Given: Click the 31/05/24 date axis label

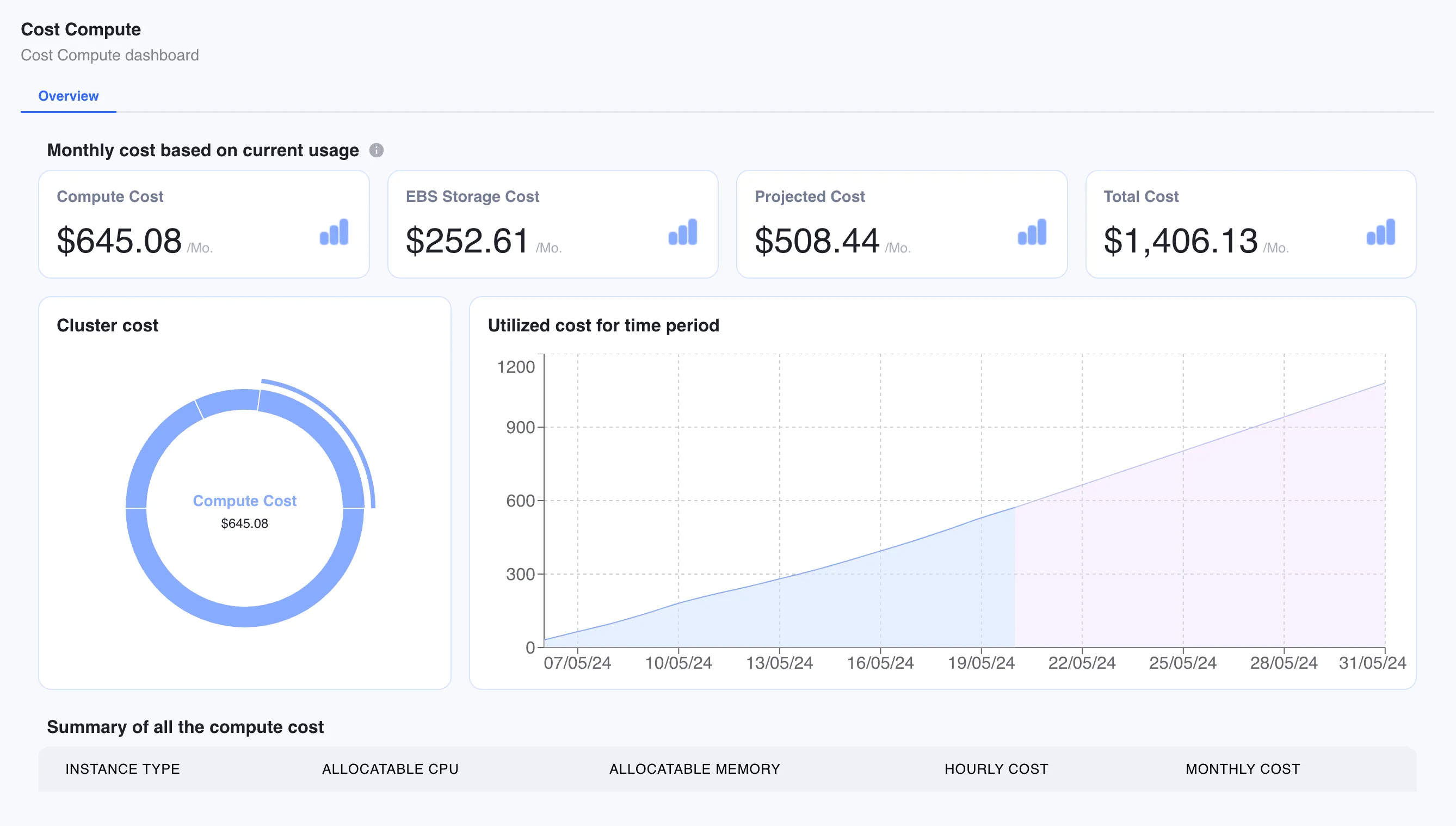Looking at the screenshot, I should pos(1373,663).
